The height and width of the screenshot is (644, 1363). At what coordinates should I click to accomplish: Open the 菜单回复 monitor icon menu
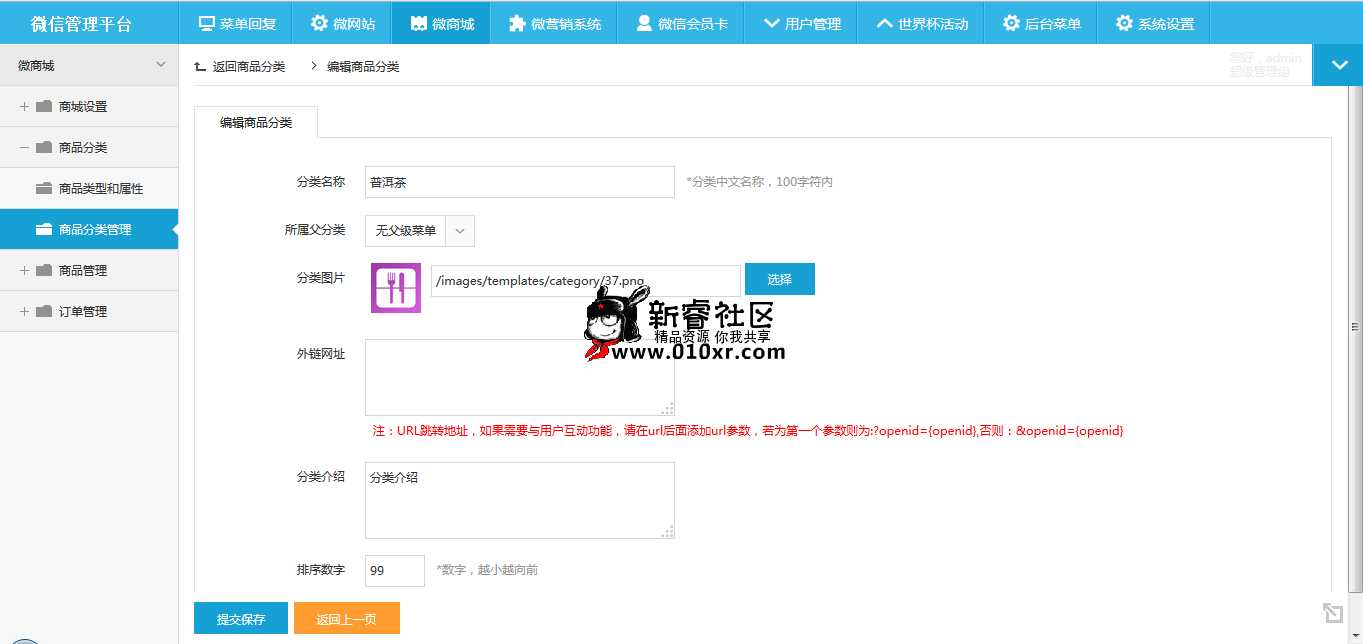(x=207, y=23)
